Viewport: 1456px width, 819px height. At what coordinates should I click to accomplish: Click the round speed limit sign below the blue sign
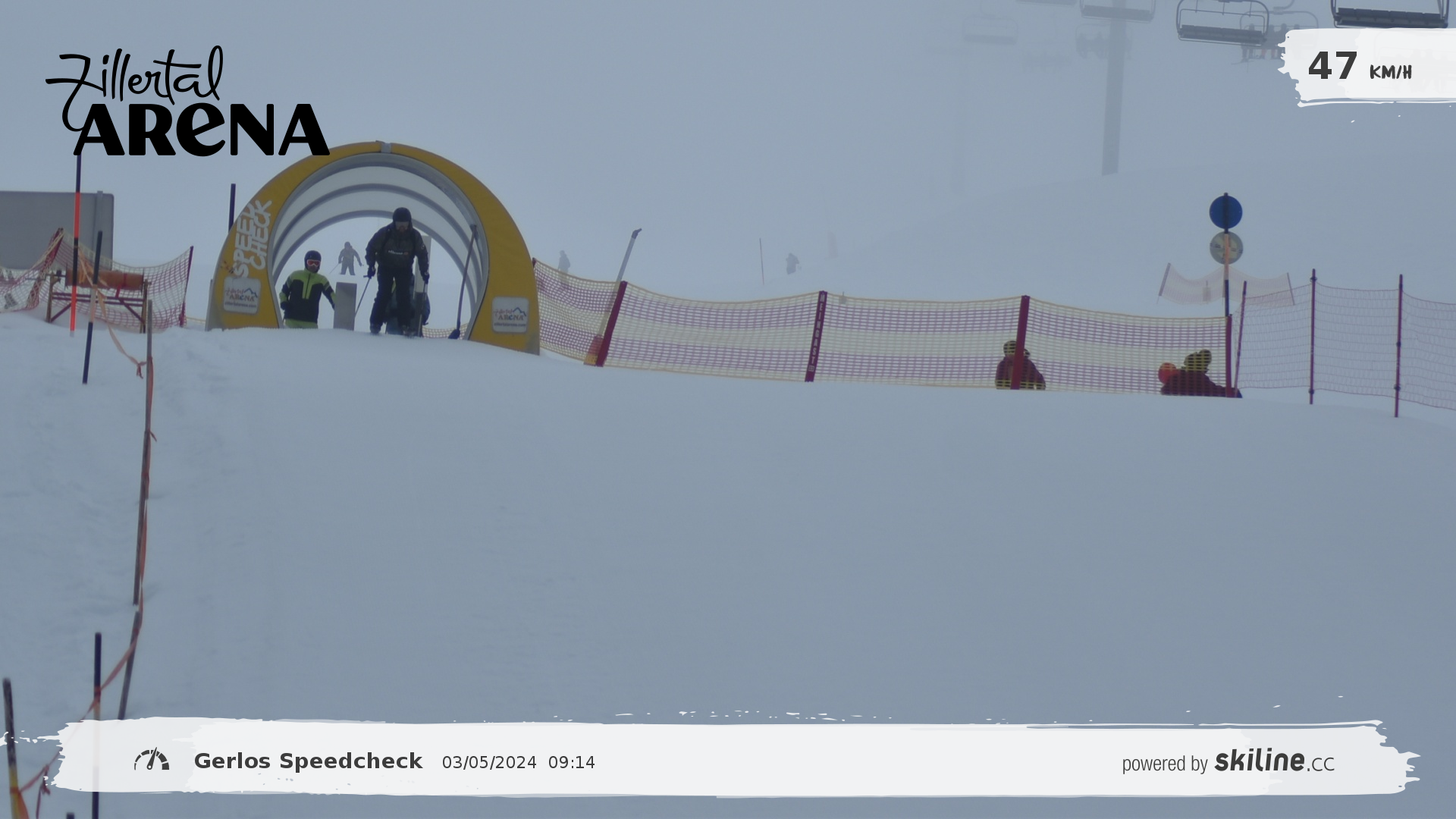click(1225, 248)
